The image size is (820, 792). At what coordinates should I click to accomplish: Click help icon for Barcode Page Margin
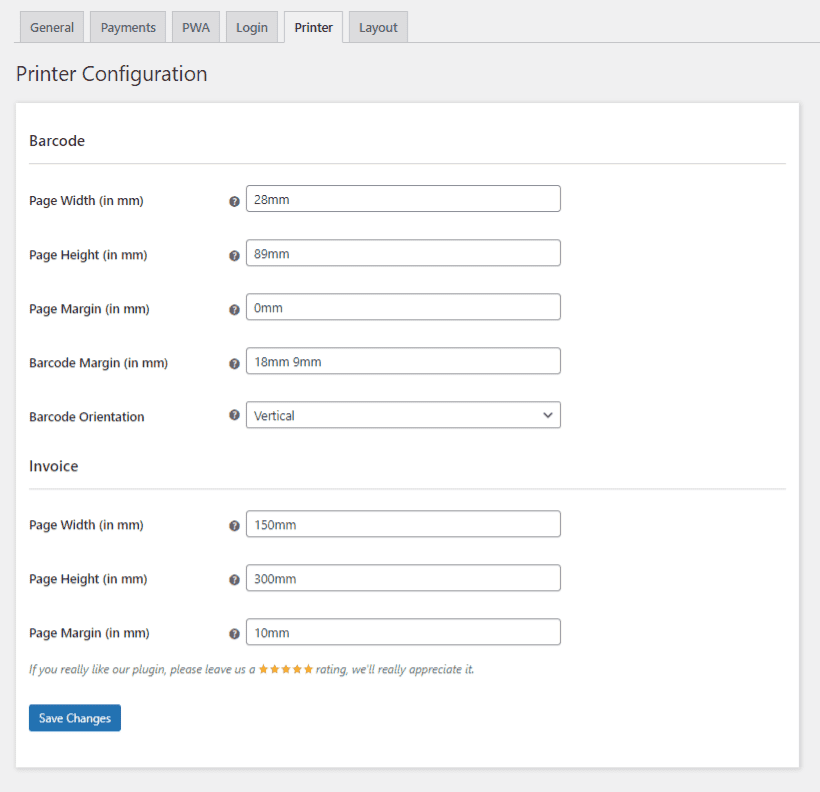click(234, 309)
